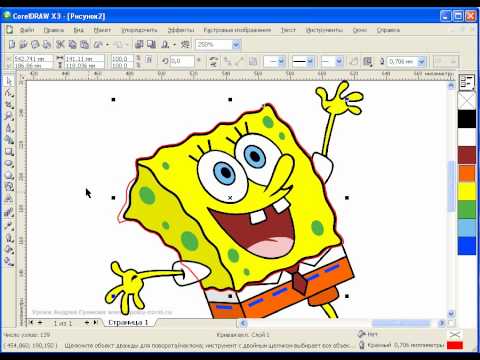This screenshot has width=480, height=360.
Task: Open the Текст menu
Action: click(x=288, y=30)
